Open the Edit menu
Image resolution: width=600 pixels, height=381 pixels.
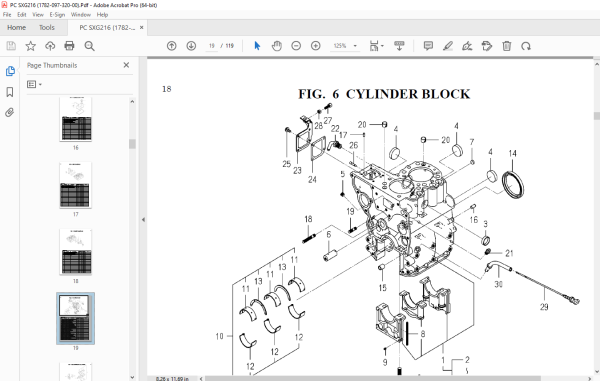click(x=22, y=15)
